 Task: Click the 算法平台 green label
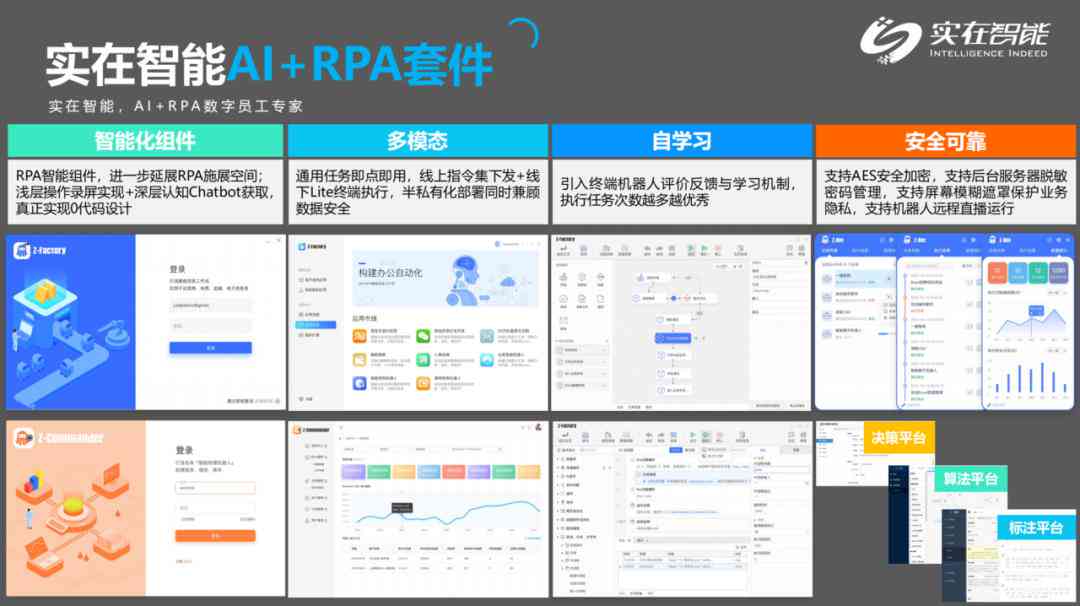click(x=970, y=479)
